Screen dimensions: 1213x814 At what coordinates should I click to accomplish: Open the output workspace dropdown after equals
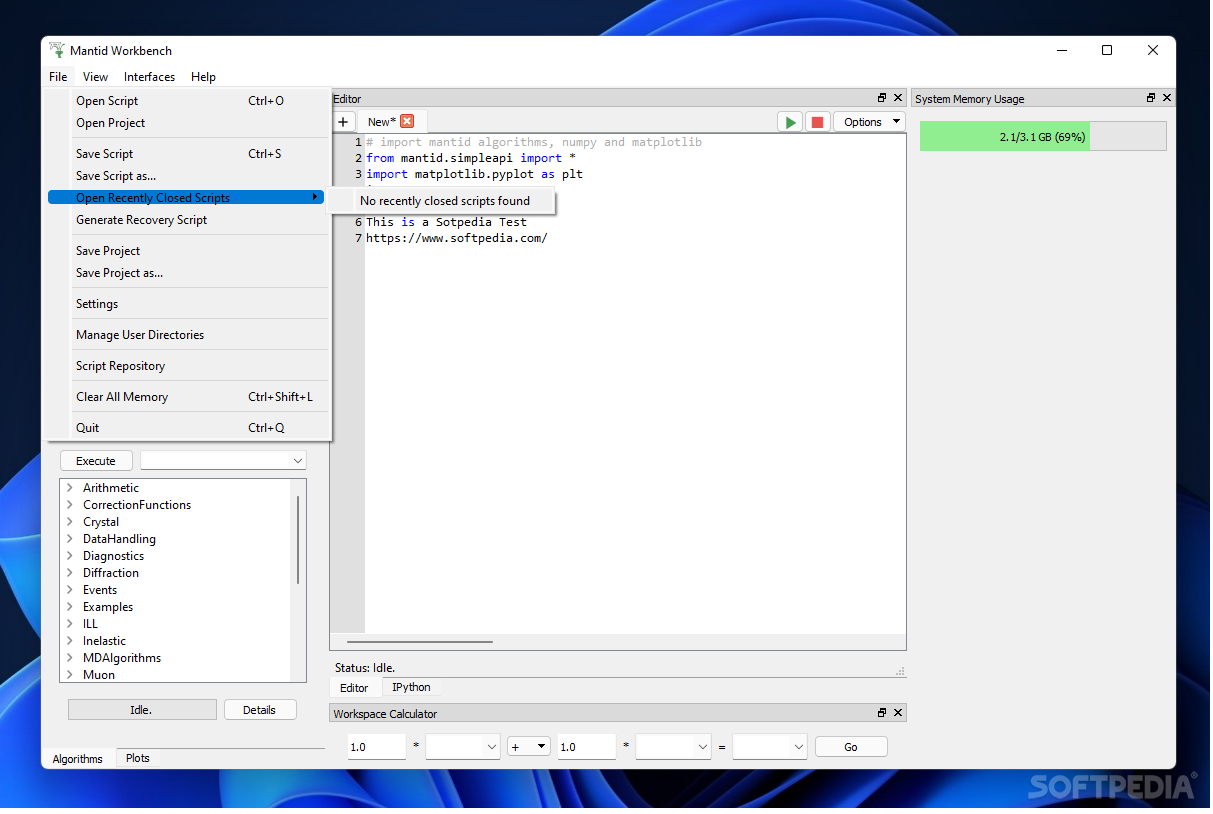coord(769,746)
